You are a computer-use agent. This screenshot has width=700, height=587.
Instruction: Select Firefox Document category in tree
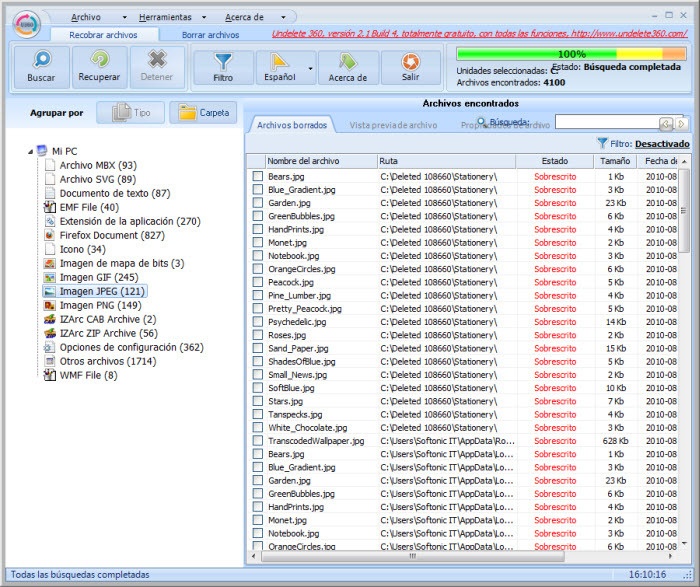tap(111, 235)
